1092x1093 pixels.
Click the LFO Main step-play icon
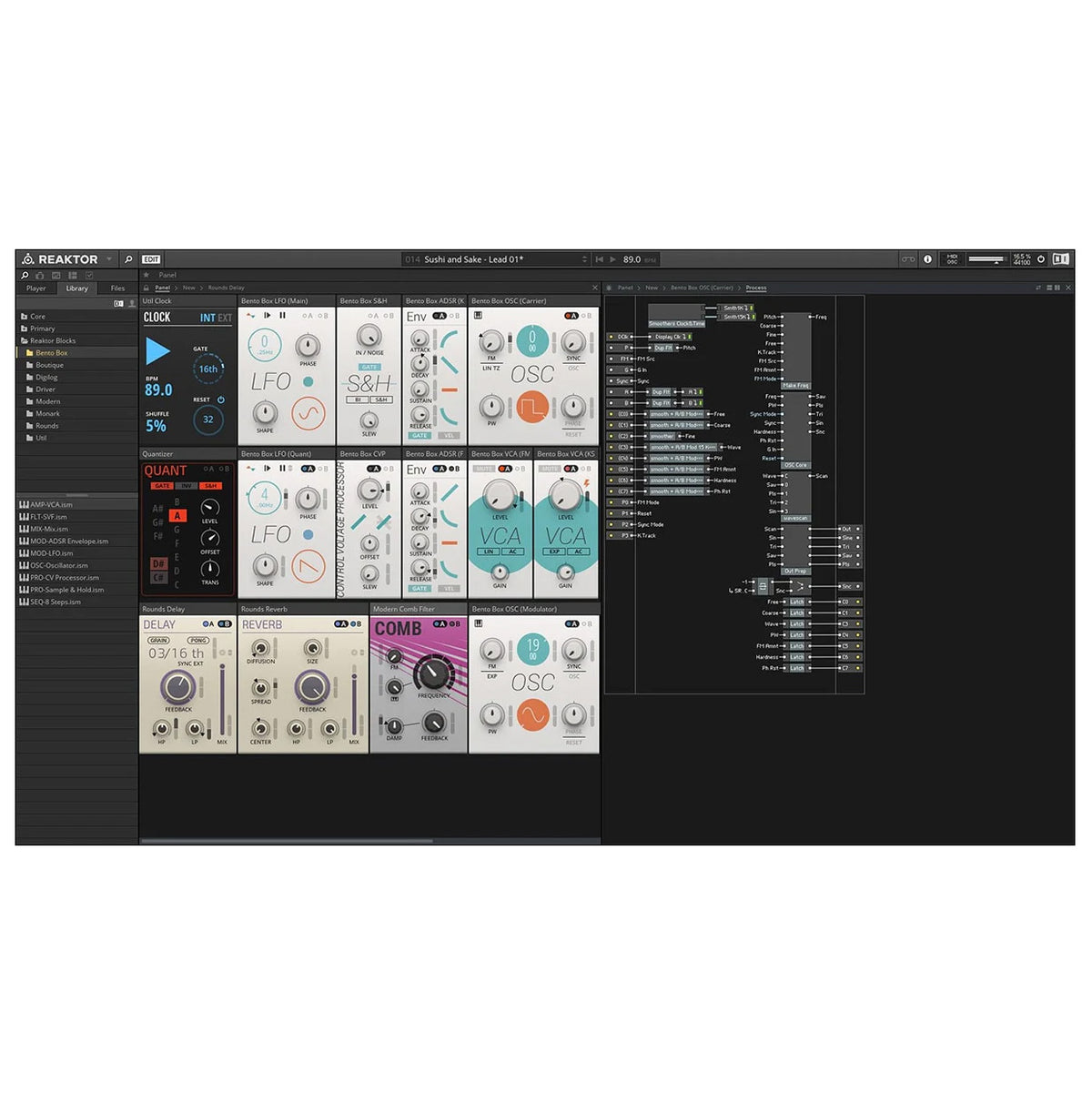tap(267, 316)
